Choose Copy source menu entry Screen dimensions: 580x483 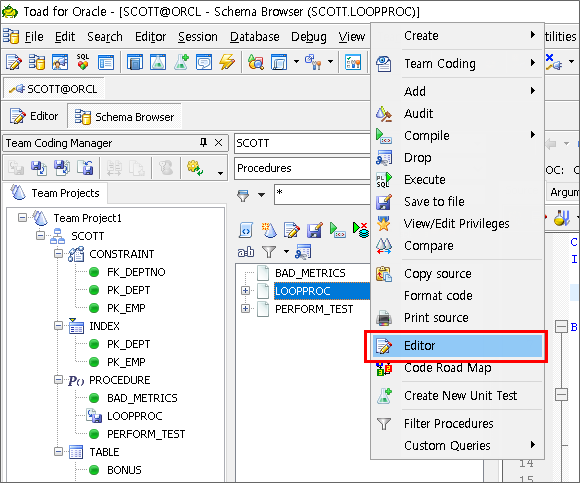[x=457, y=274]
